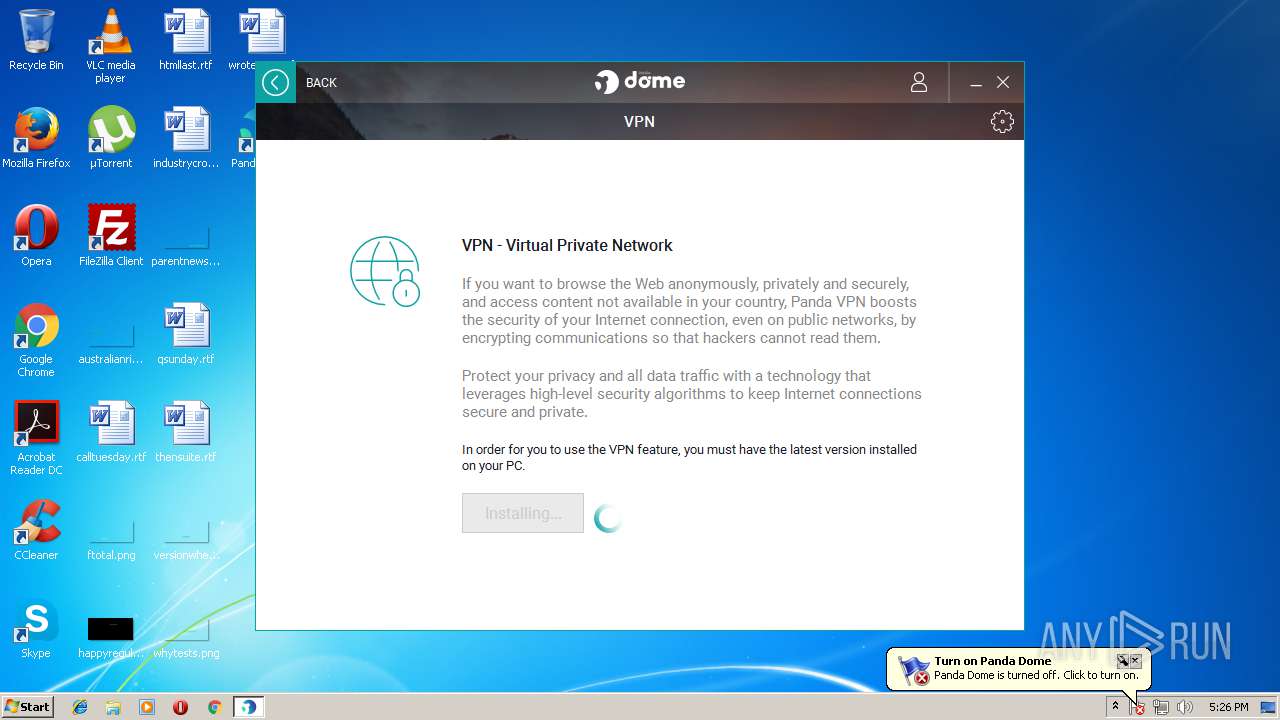Click Show desktop button at taskbar end
This screenshot has height=720, width=1280.
coord(1268,707)
